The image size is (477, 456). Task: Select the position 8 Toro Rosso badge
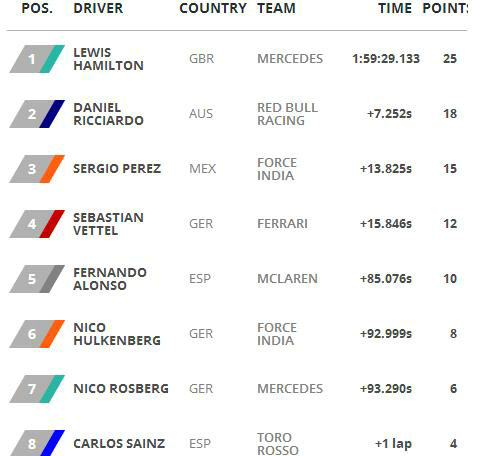pos(37,443)
